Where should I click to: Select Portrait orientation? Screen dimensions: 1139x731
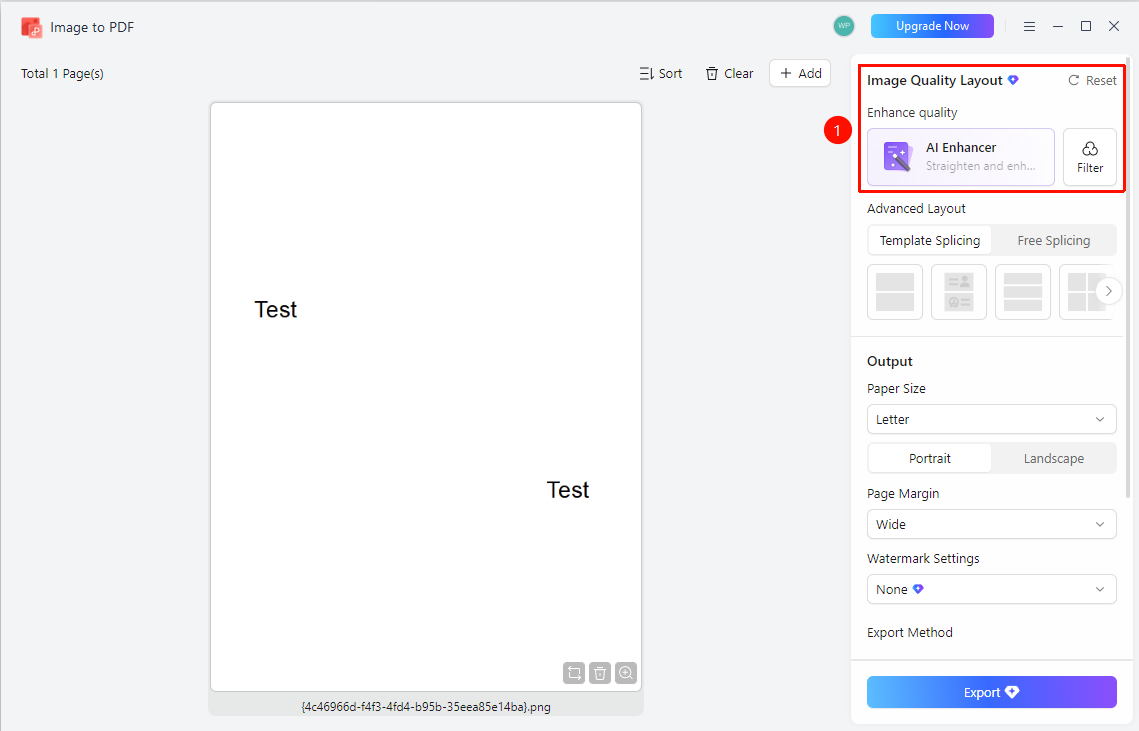click(930, 459)
